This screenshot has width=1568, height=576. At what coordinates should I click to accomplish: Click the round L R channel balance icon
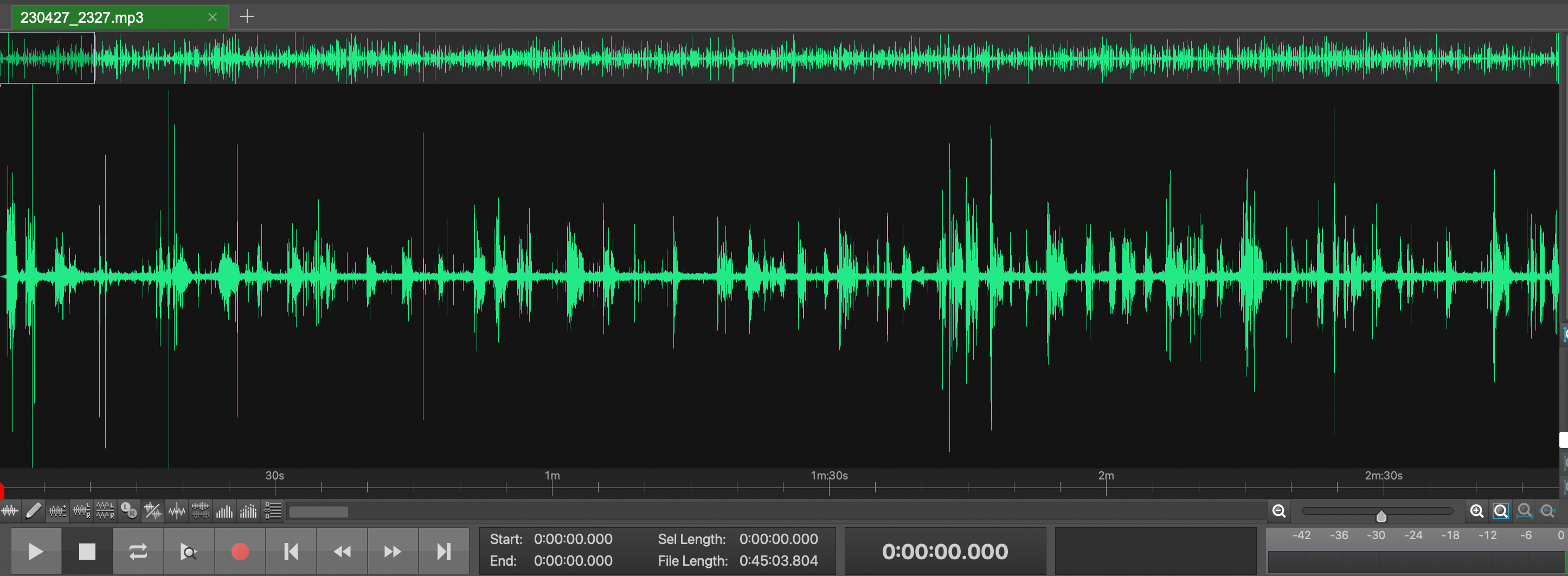pyautogui.click(x=129, y=511)
